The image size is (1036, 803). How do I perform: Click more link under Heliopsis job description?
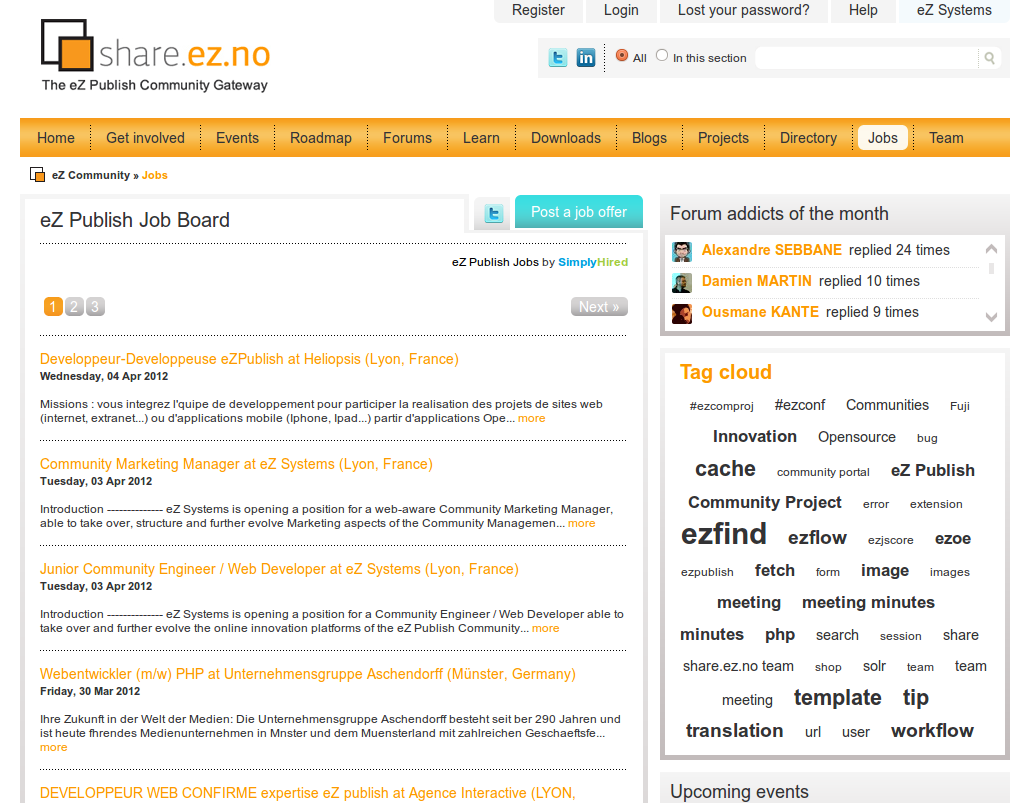[x=531, y=418]
